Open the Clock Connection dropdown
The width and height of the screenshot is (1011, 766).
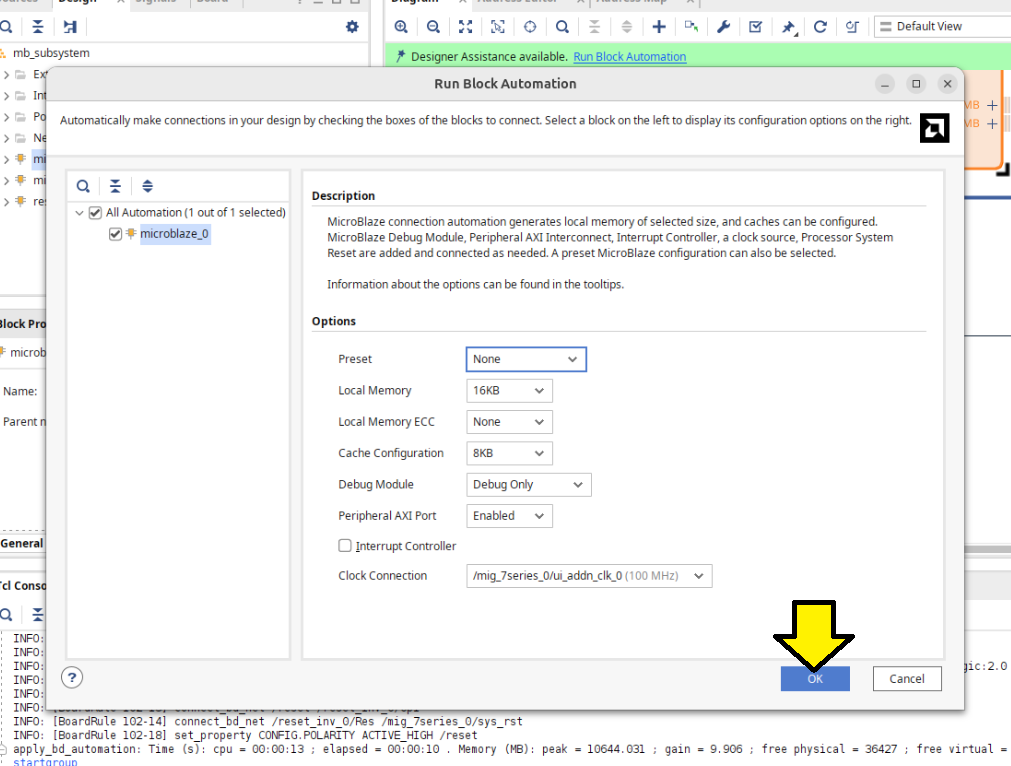tap(588, 576)
